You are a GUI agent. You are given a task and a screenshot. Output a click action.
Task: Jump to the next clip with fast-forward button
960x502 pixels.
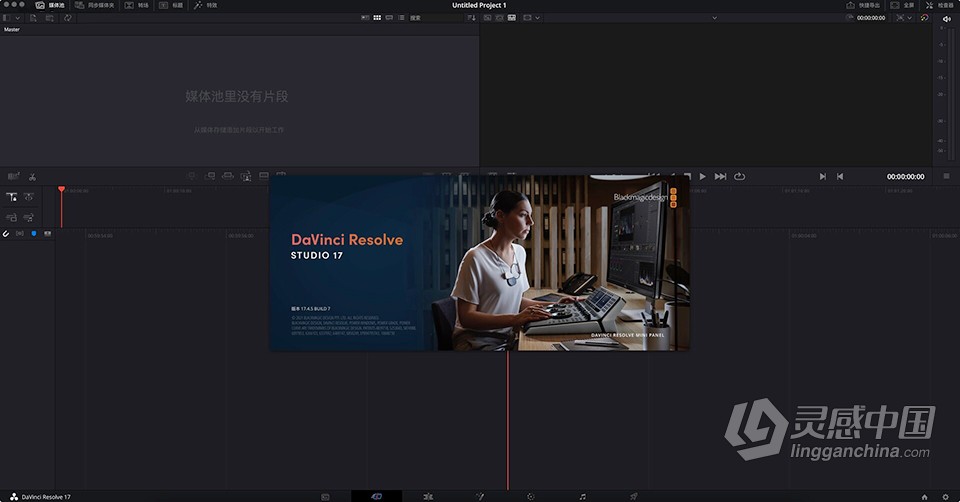[x=721, y=176]
